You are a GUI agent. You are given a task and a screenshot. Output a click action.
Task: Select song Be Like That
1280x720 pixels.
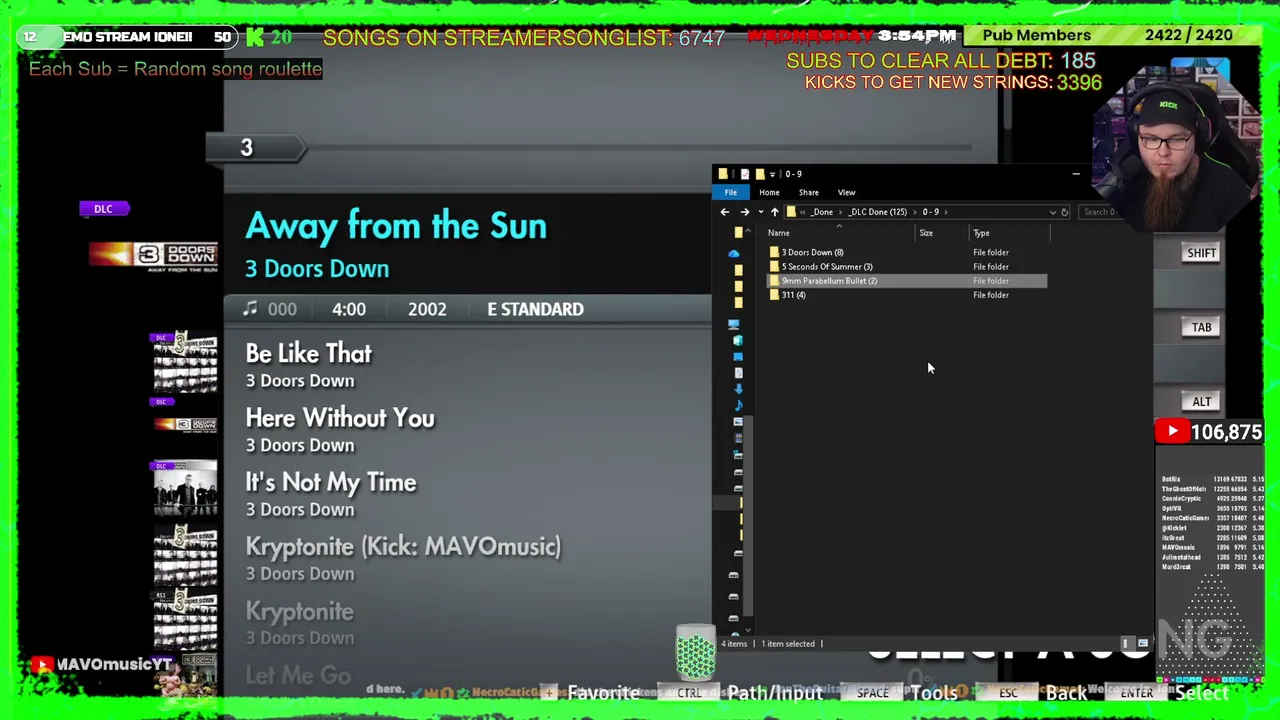308,354
